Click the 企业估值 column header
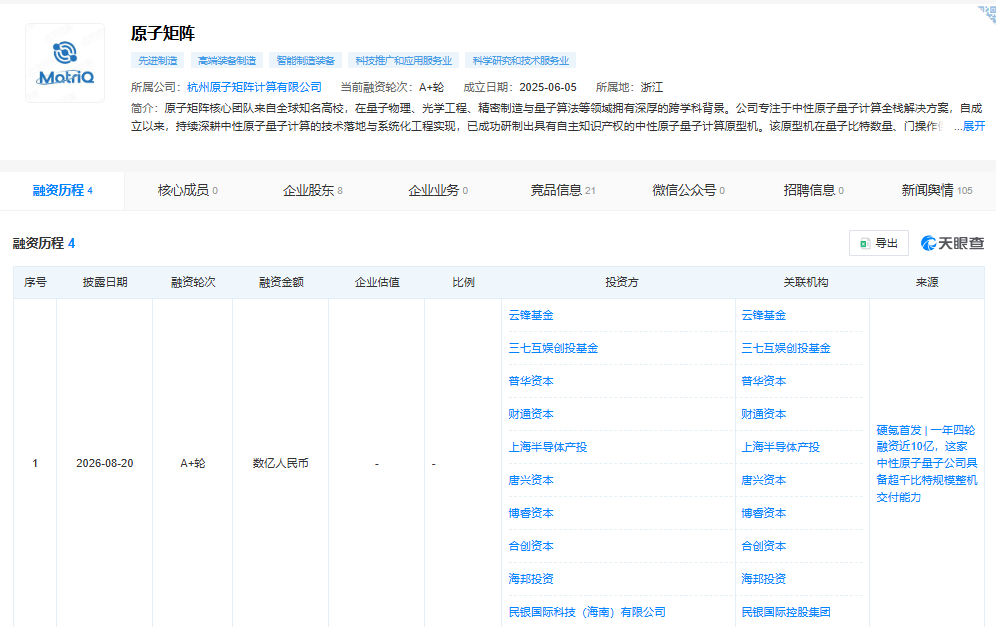 point(377,282)
